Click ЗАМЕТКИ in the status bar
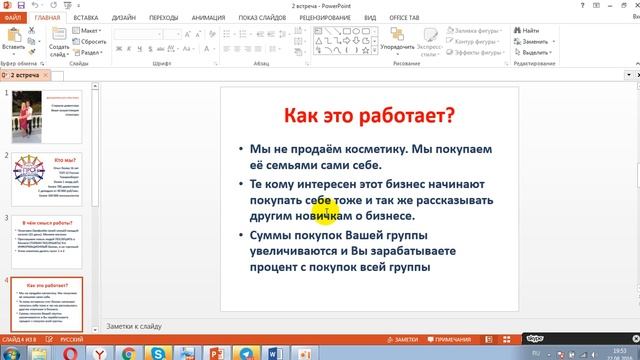This screenshot has height=360, width=640. coord(402,340)
